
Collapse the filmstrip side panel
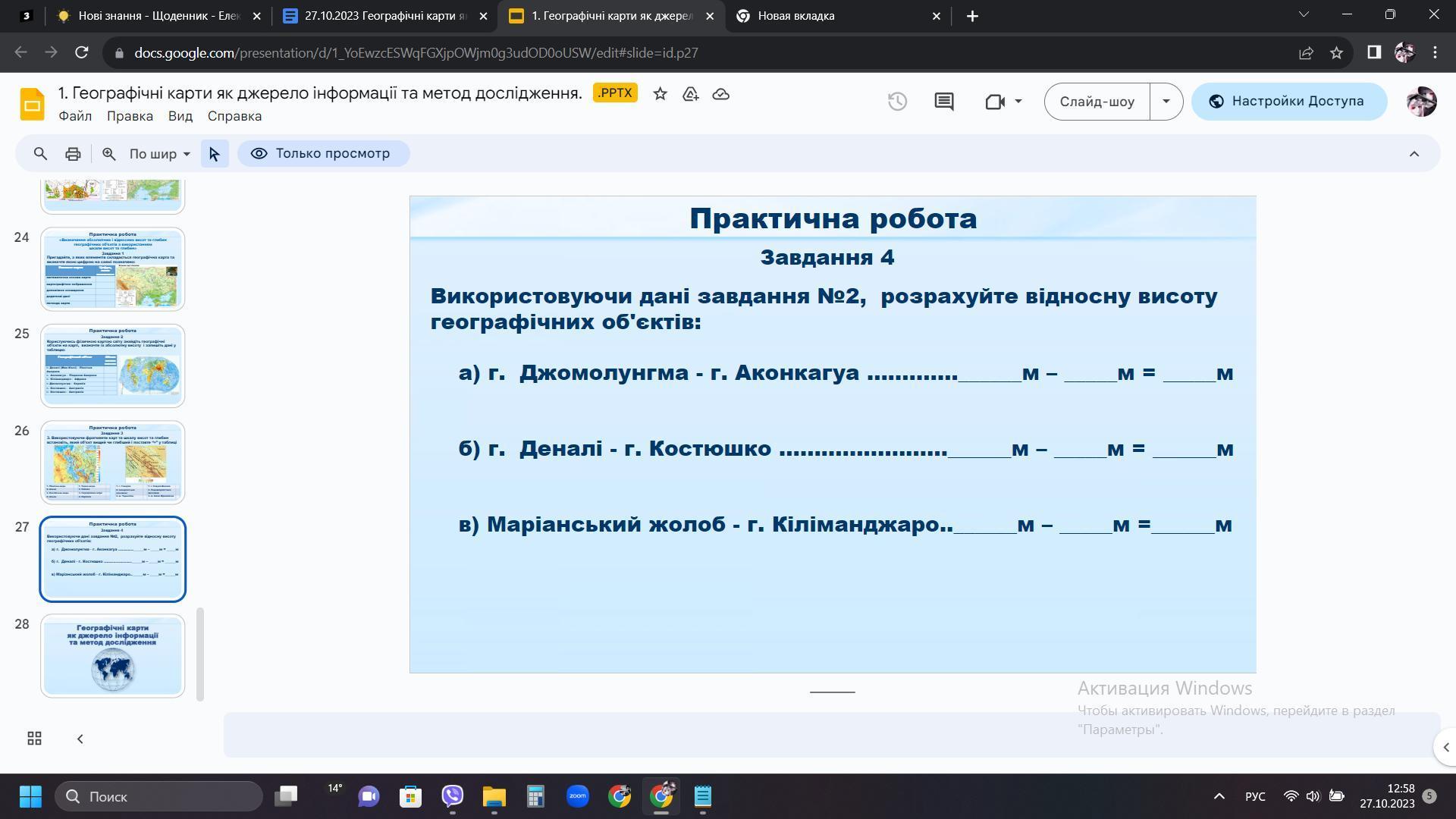pyautogui.click(x=80, y=739)
